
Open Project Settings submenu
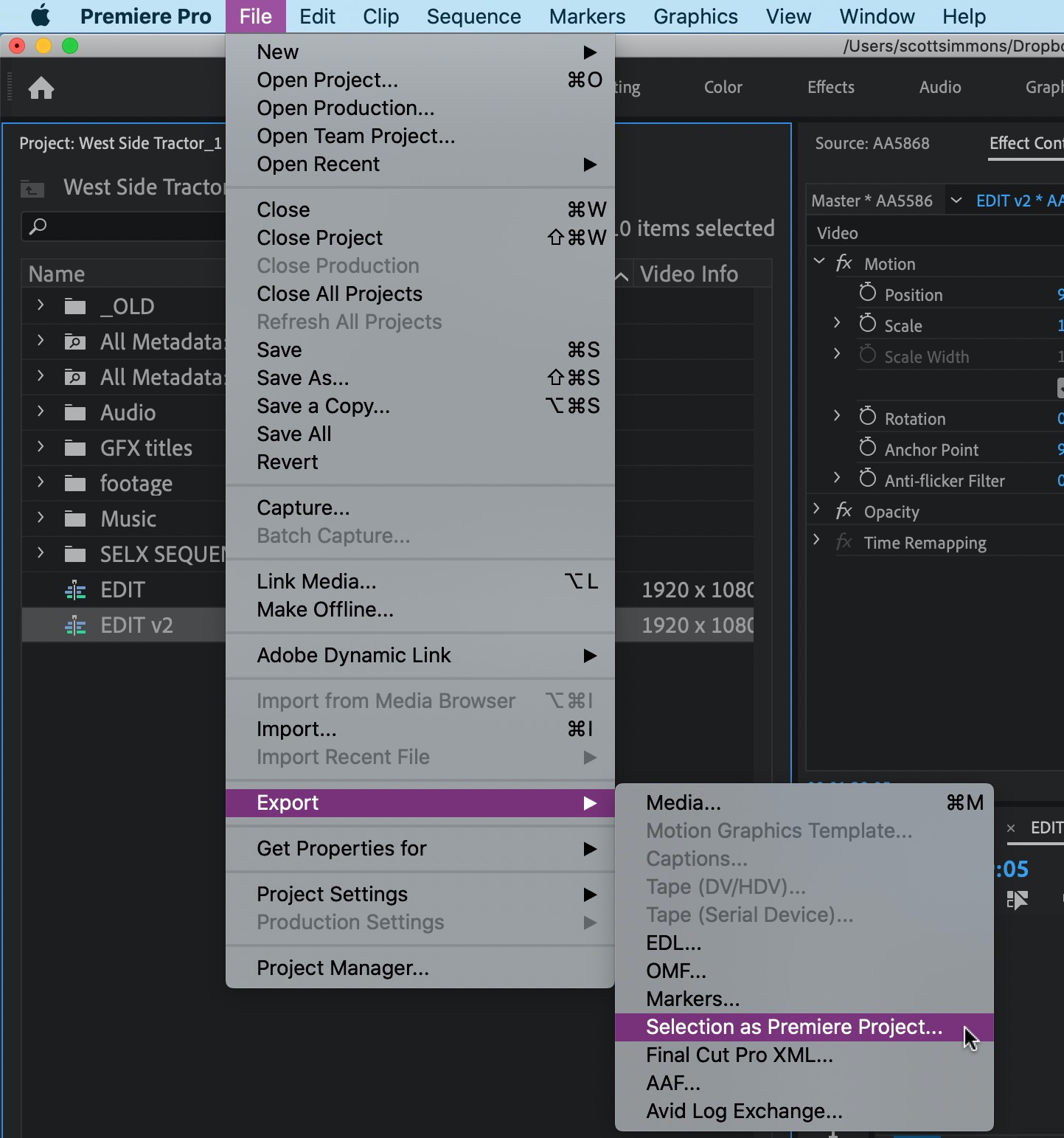point(420,895)
